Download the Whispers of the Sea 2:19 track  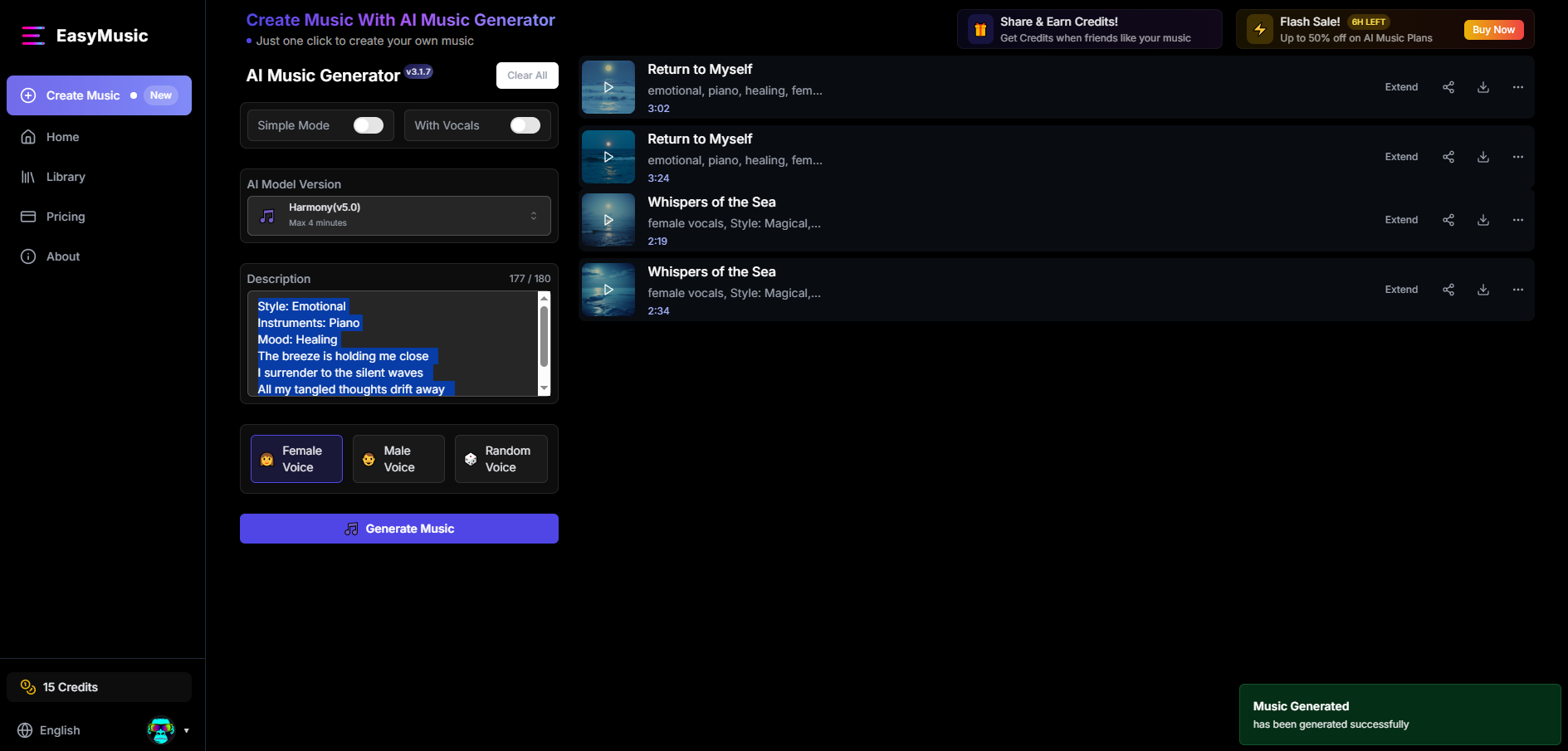pos(1483,220)
